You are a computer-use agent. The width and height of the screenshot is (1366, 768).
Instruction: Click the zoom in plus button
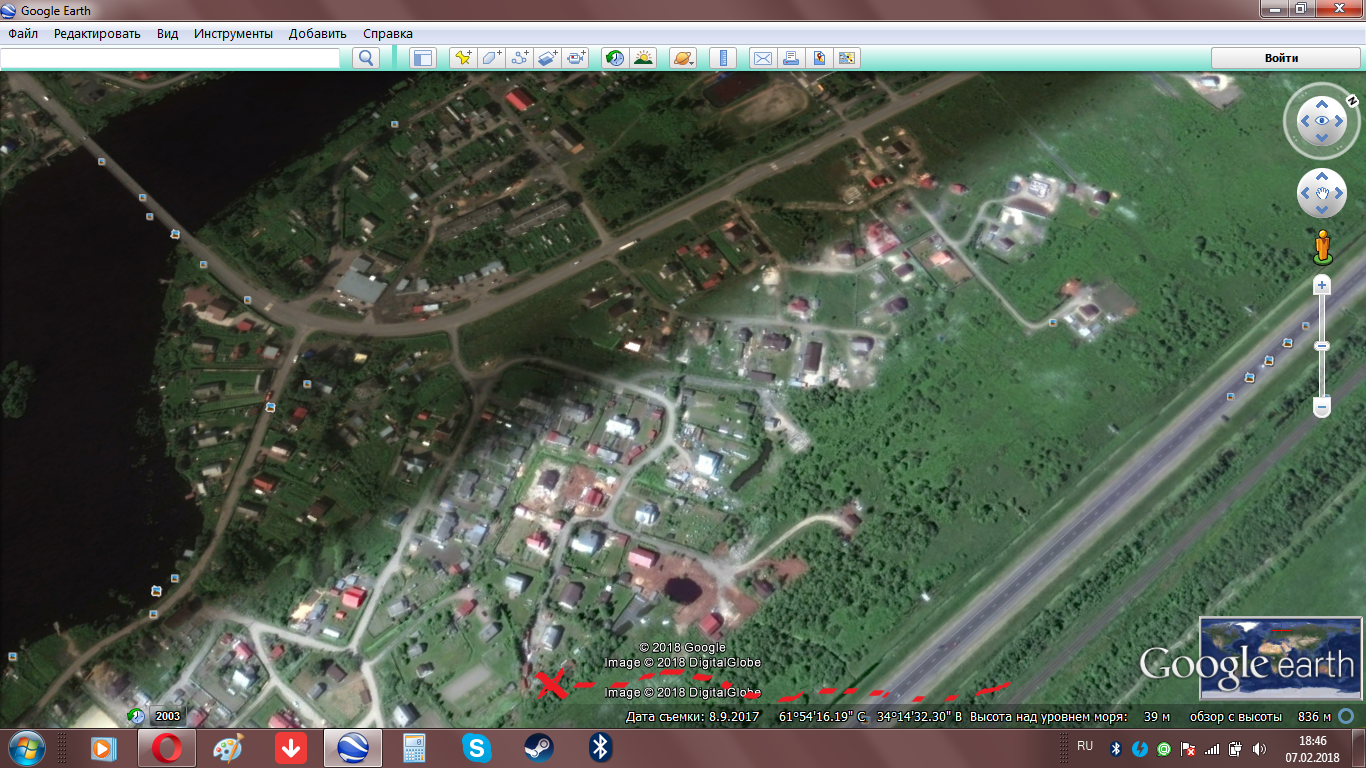click(1322, 285)
